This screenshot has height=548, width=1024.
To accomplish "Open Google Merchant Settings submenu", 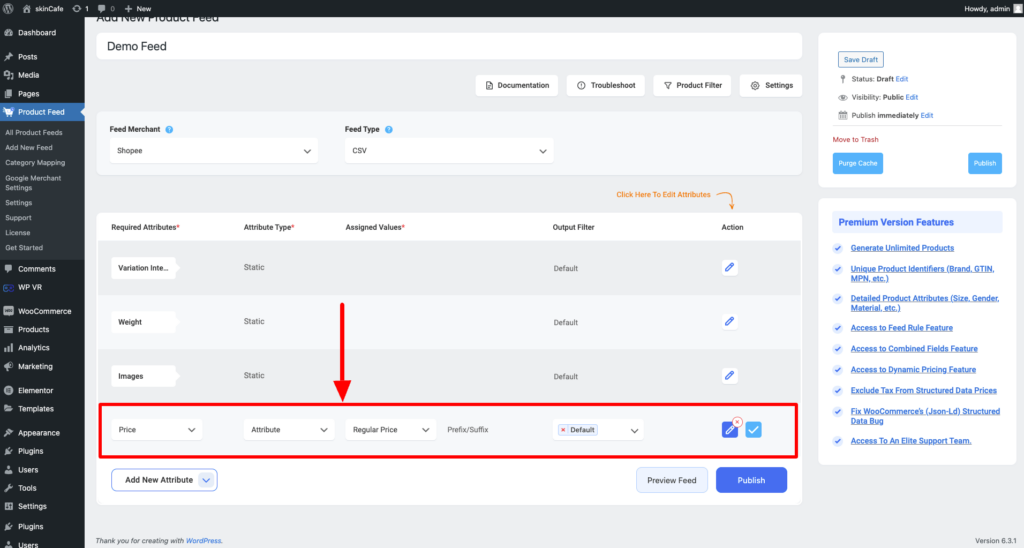I will tap(33, 183).
